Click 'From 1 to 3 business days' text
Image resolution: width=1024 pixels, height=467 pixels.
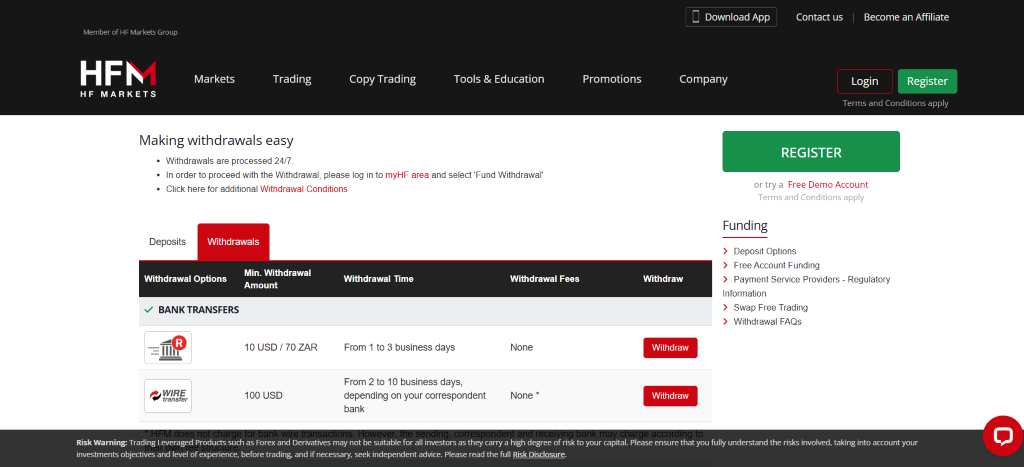[400, 347]
